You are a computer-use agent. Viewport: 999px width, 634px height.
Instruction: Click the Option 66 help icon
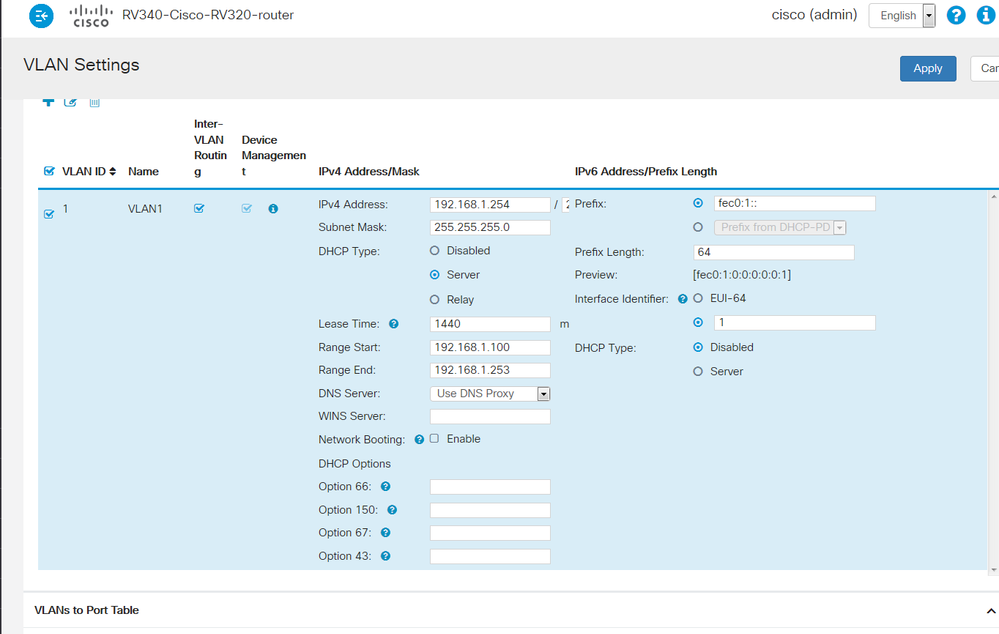(x=385, y=487)
